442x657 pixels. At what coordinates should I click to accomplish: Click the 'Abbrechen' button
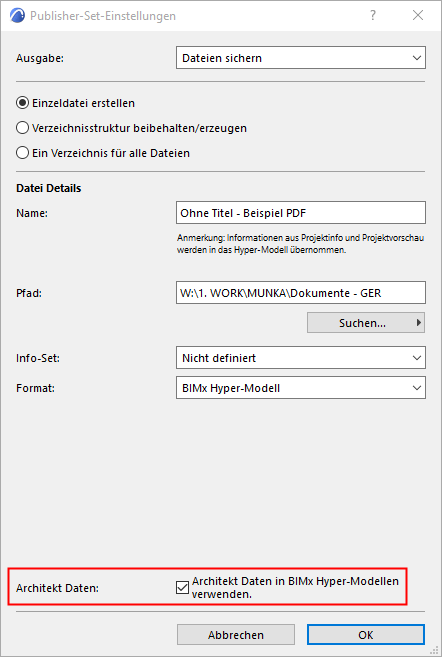click(236, 635)
